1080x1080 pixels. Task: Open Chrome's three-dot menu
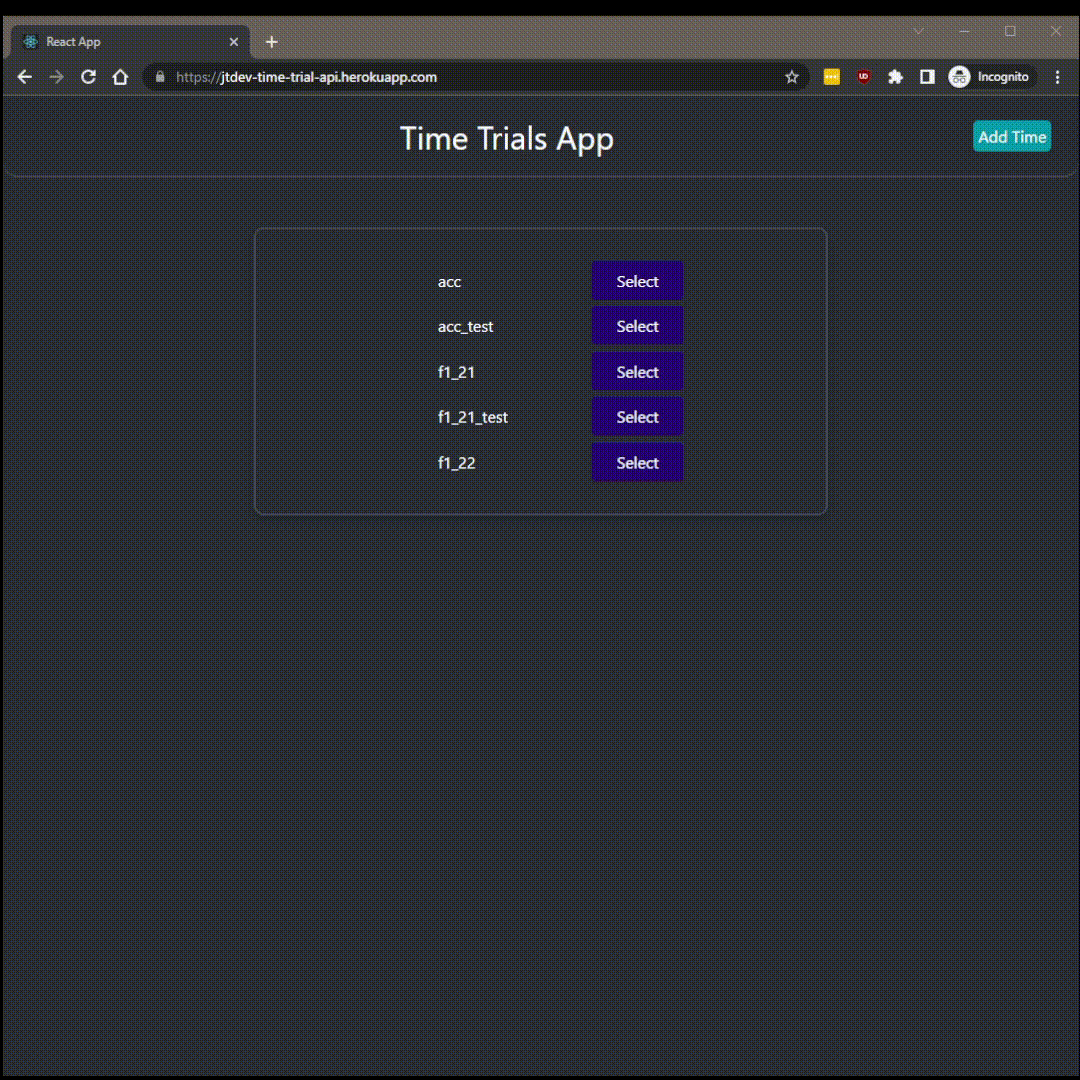(x=1058, y=76)
